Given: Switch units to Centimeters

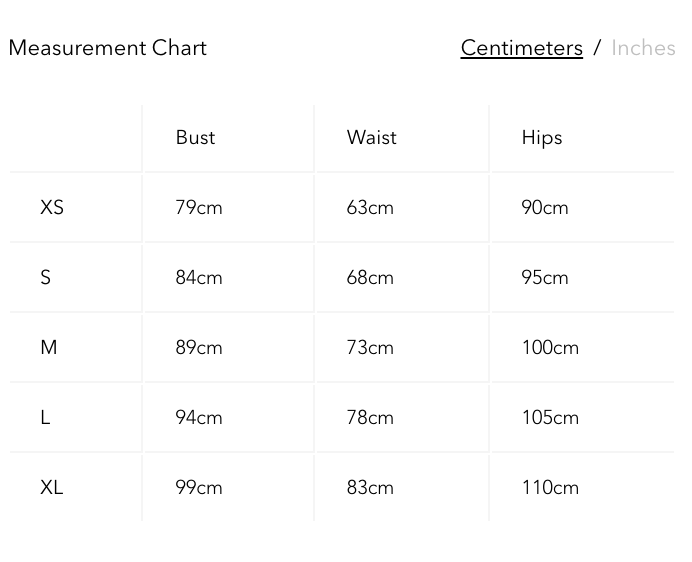Looking at the screenshot, I should [x=521, y=48].
